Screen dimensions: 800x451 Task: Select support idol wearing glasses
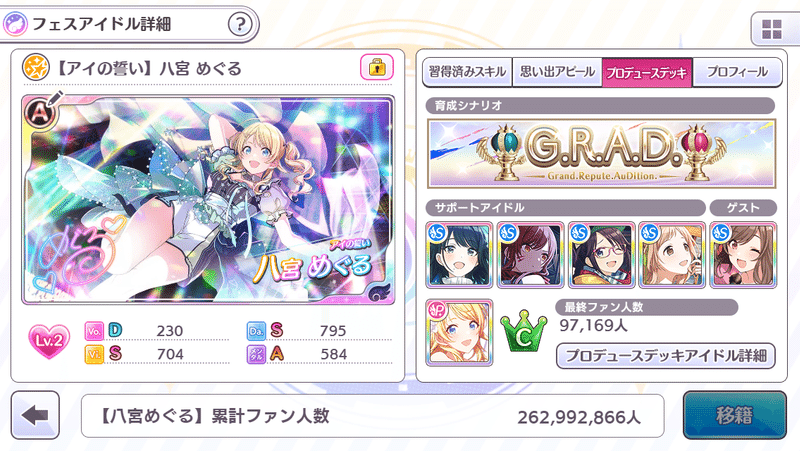point(602,255)
